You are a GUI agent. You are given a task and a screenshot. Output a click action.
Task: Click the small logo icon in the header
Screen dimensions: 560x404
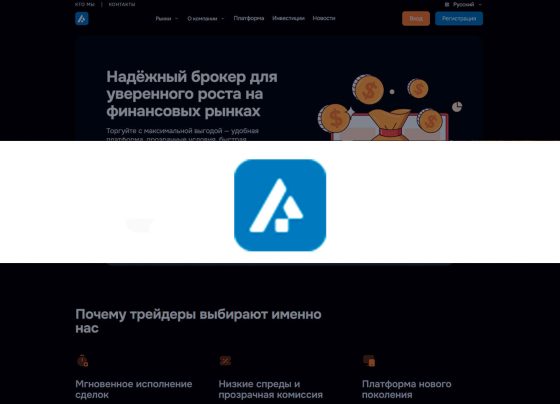[81, 19]
